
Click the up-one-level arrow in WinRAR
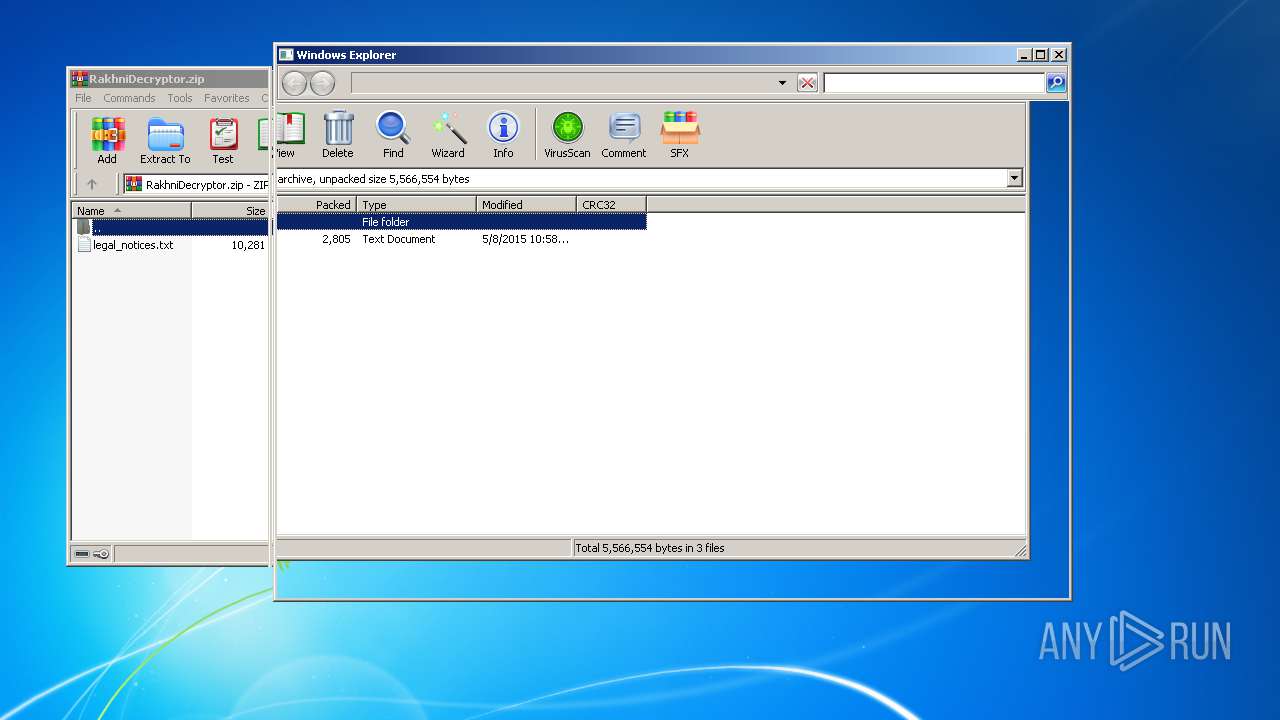click(92, 184)
